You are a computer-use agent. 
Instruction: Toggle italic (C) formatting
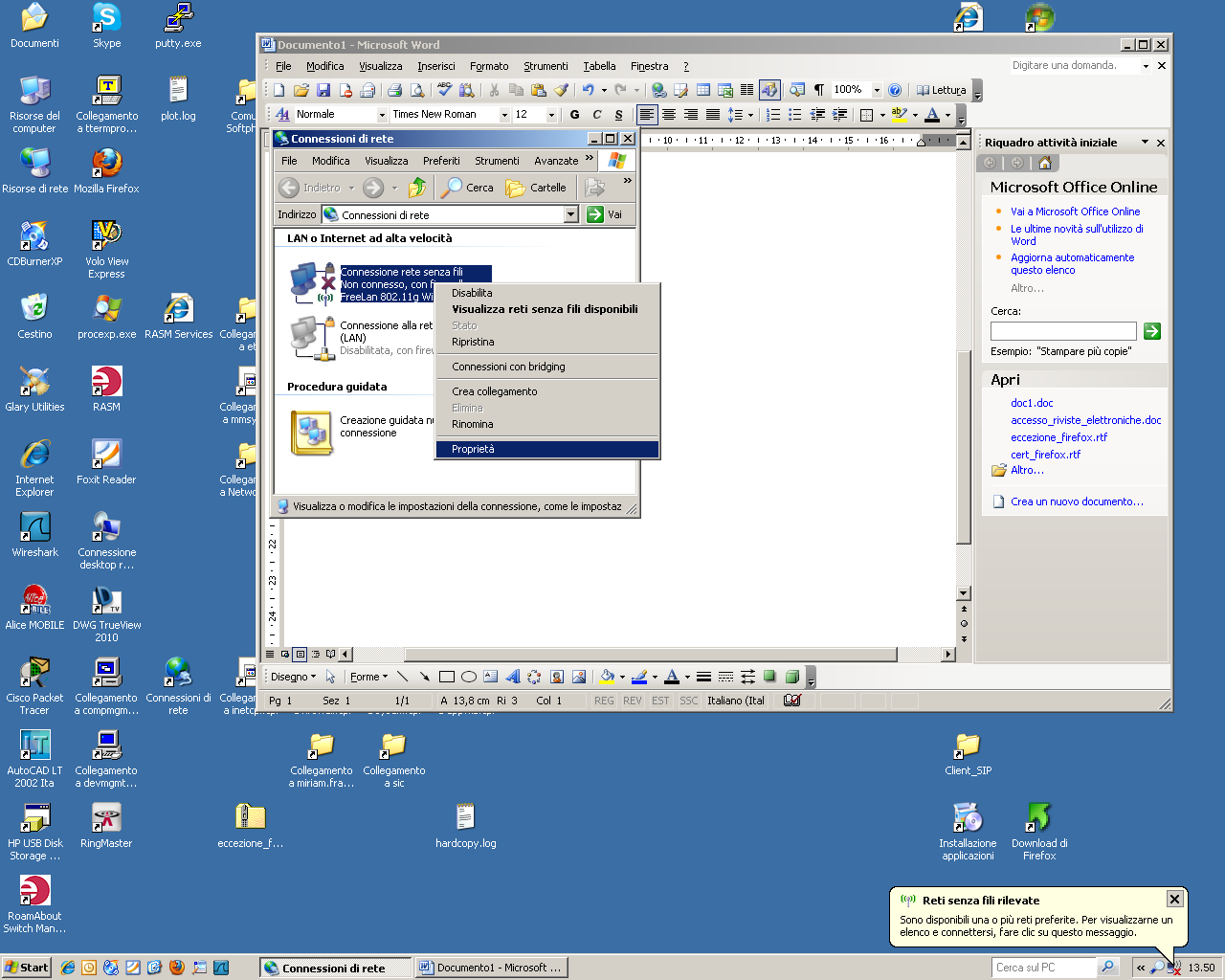[x=596, y=115]
